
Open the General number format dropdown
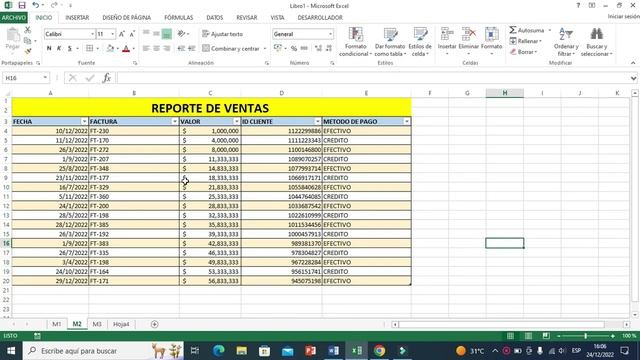(330, 34)
